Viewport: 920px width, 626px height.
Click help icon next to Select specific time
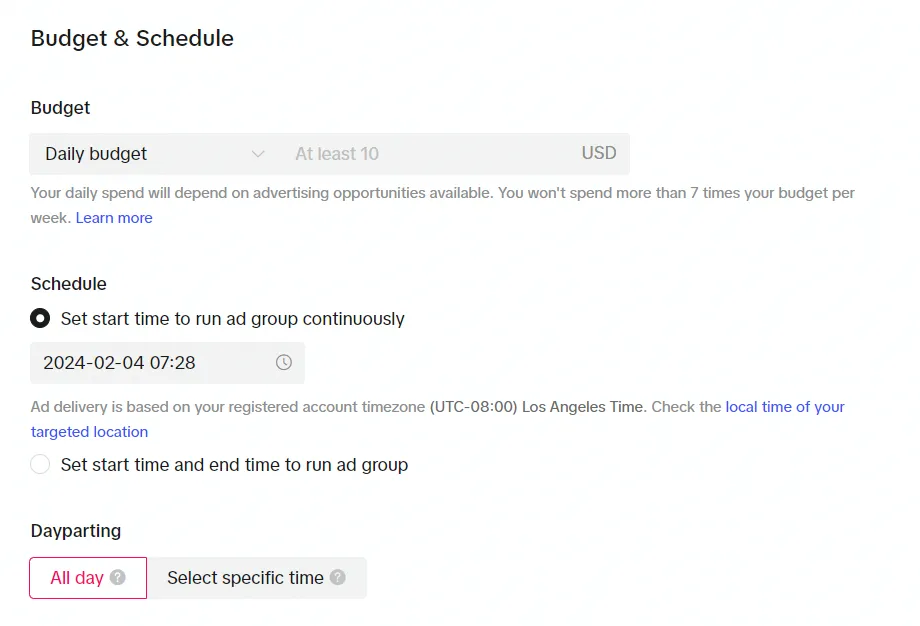(x=337, y=577)
